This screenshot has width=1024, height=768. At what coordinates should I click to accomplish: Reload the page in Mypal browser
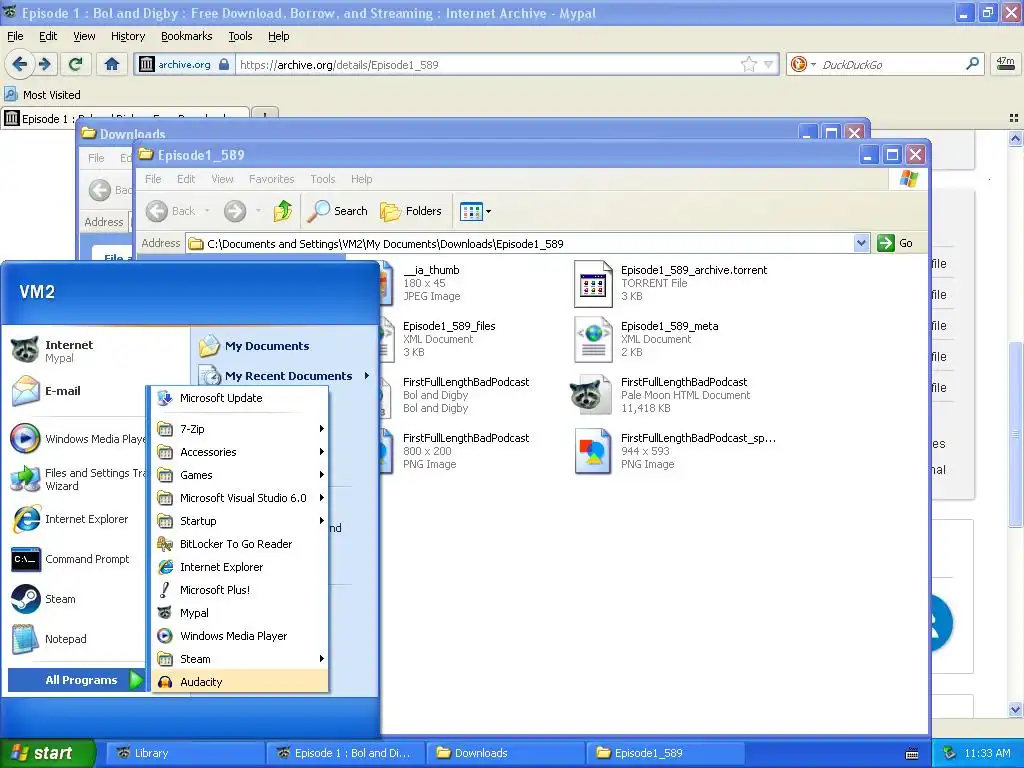click(x=75, y=64)
